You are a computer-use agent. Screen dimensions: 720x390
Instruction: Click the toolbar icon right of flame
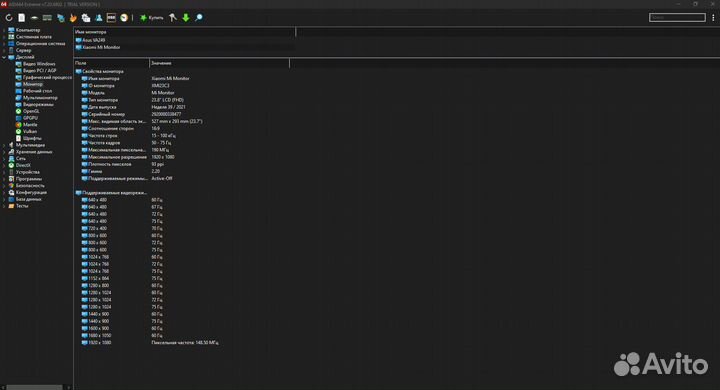[x=86, y=18]
